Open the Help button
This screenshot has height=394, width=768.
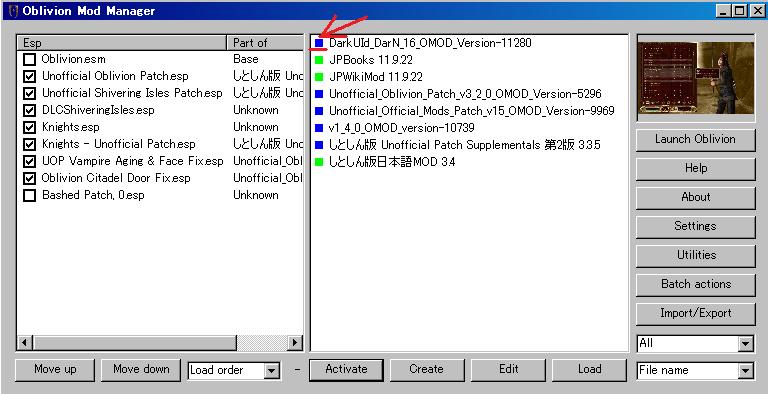point(696,169)
